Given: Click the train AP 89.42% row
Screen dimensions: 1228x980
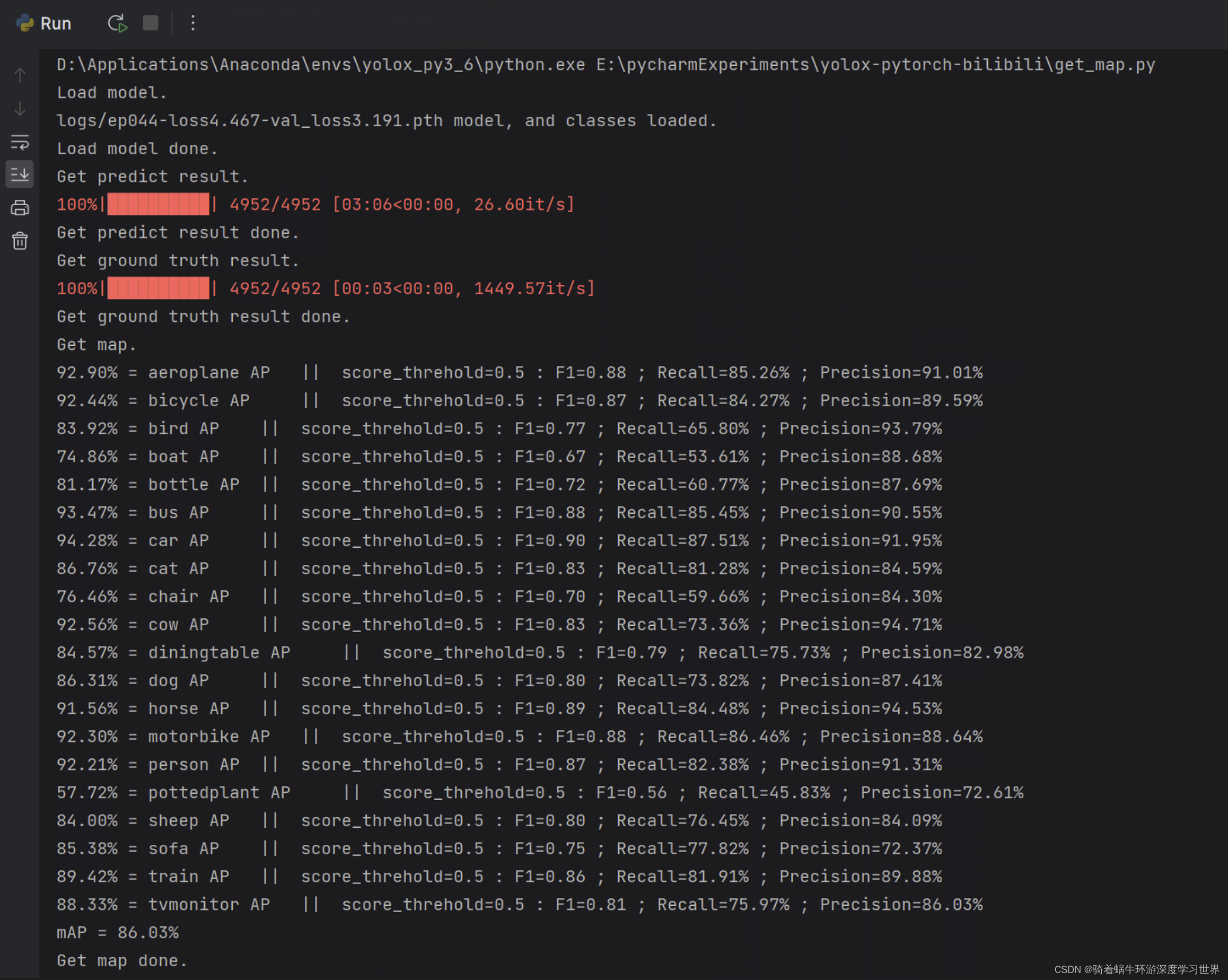Looking at the screenshot, I should click(499, 876).
